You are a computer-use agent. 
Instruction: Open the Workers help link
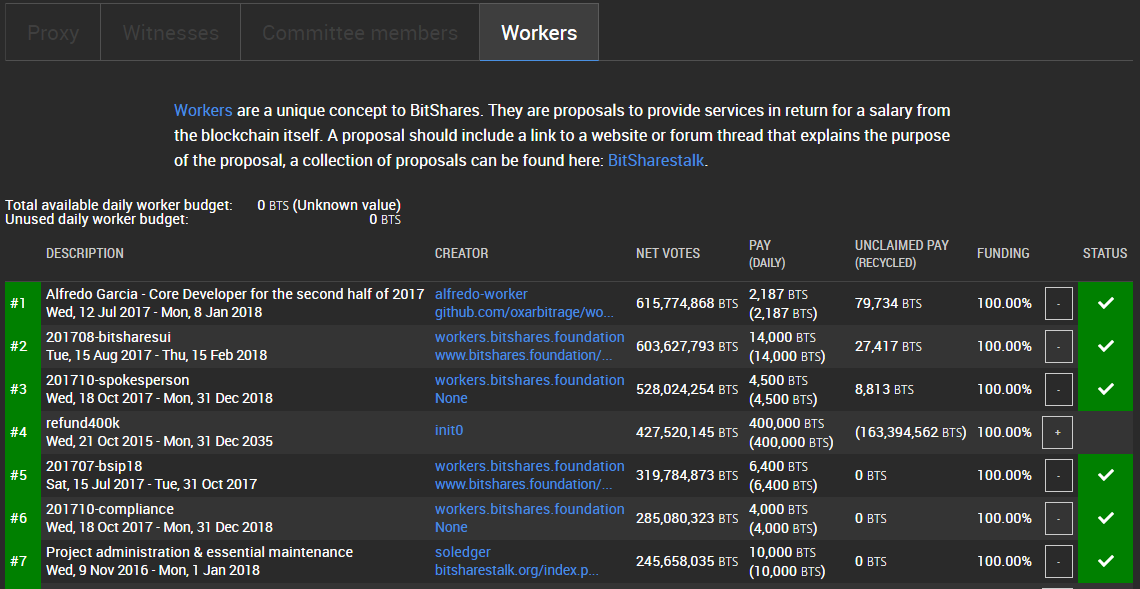coord(204,111)
